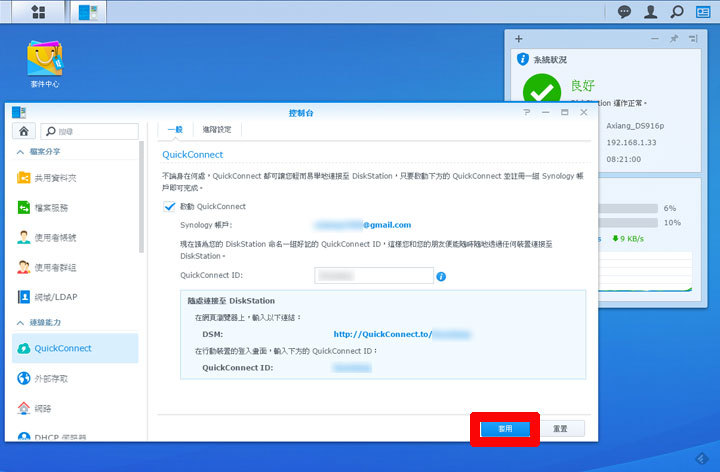Select QuickConnect in the sidebar
The width and height of the screenshot is (720, 472).
point(75,348)
